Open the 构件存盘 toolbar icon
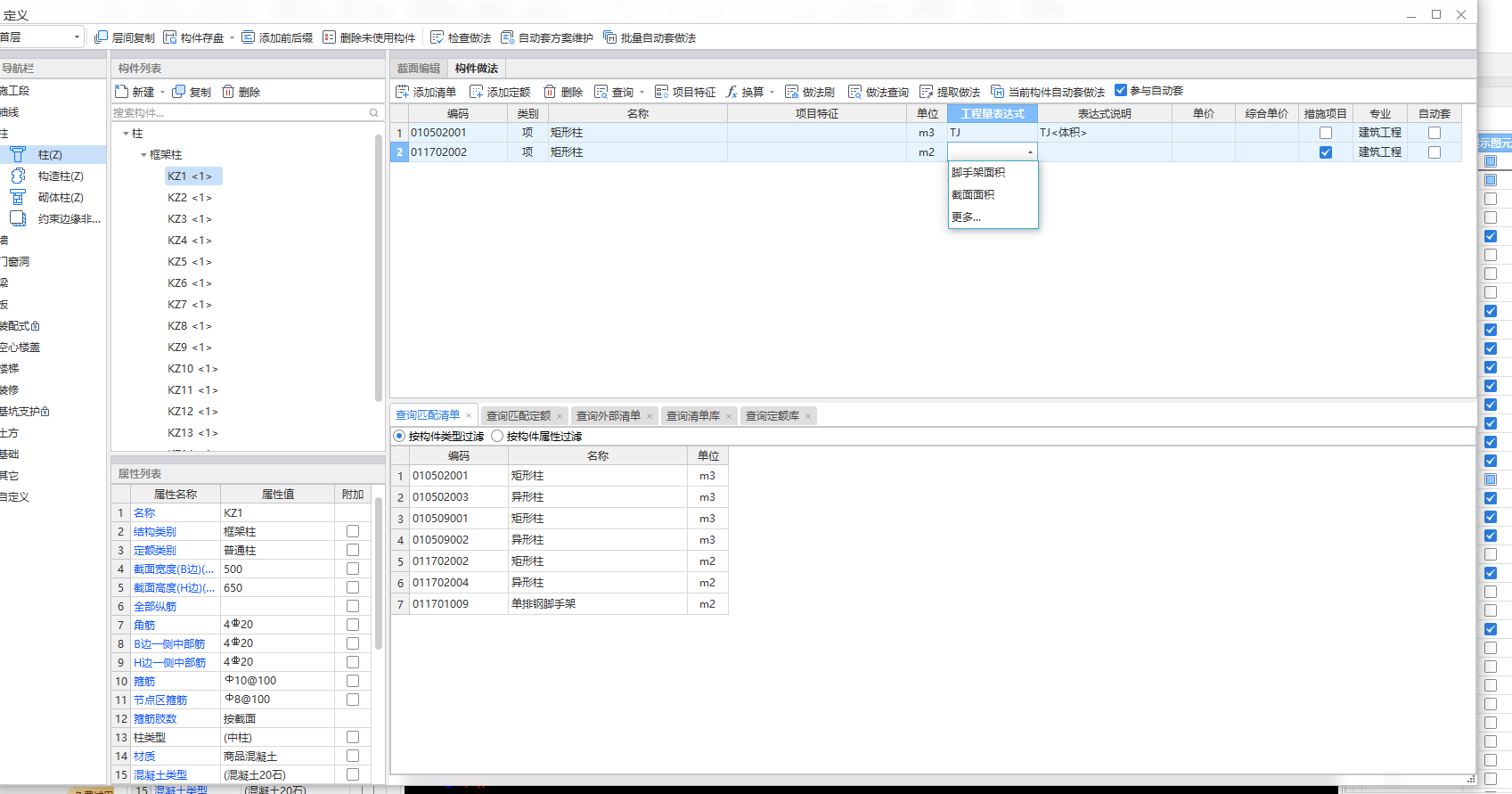Screen dimensions: 1512x794 coord(170,37)
